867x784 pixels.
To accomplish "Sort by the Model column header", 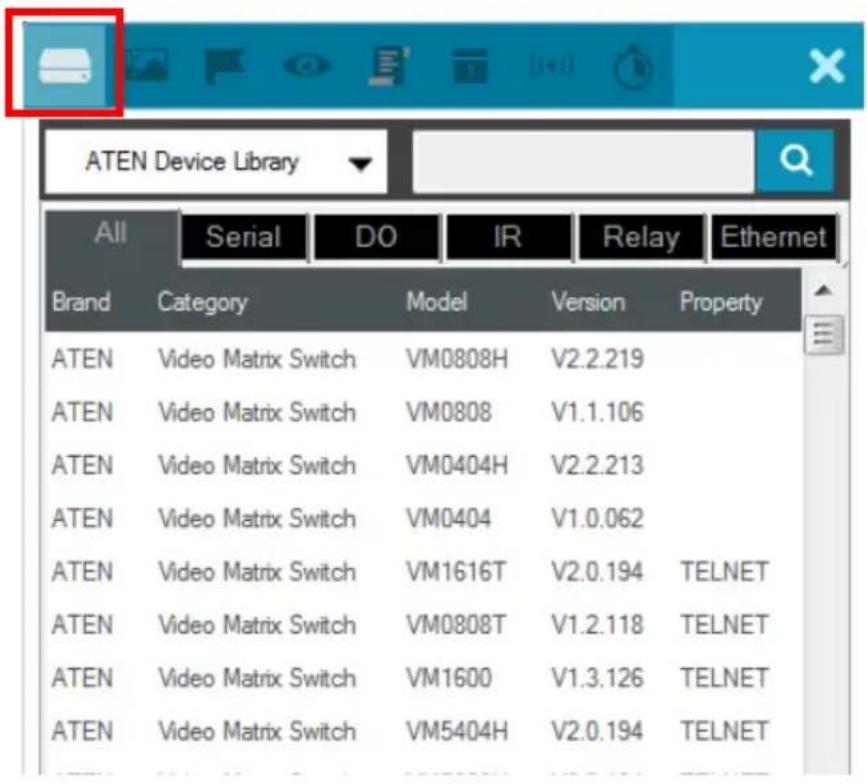I will (437, 302).
